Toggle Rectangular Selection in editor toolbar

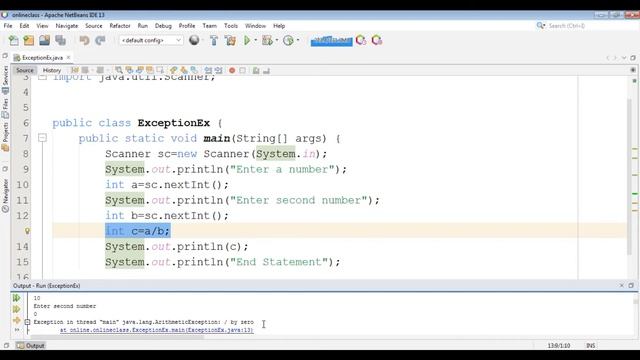click(160, 70)
